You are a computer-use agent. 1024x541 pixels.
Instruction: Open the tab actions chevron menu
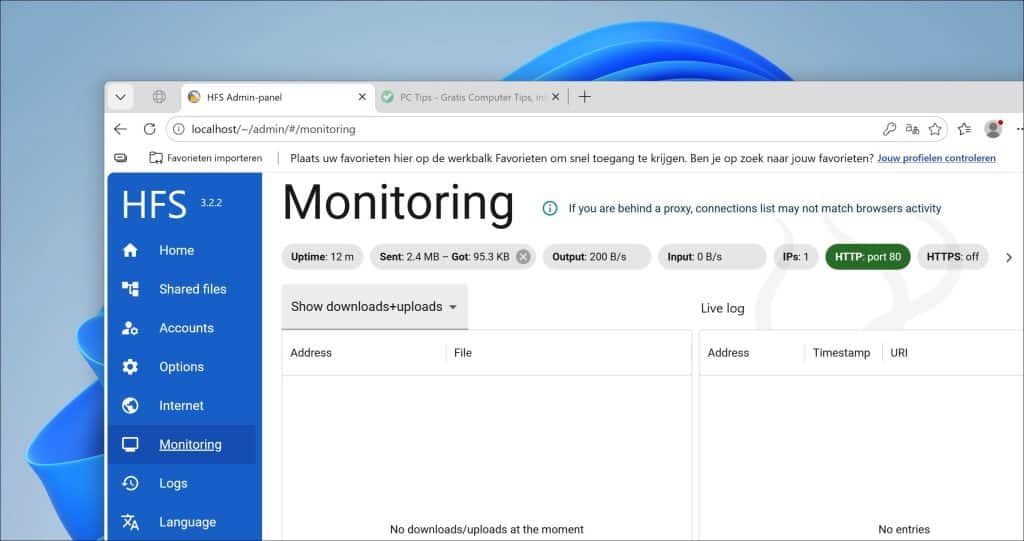(x=120, y=97)
